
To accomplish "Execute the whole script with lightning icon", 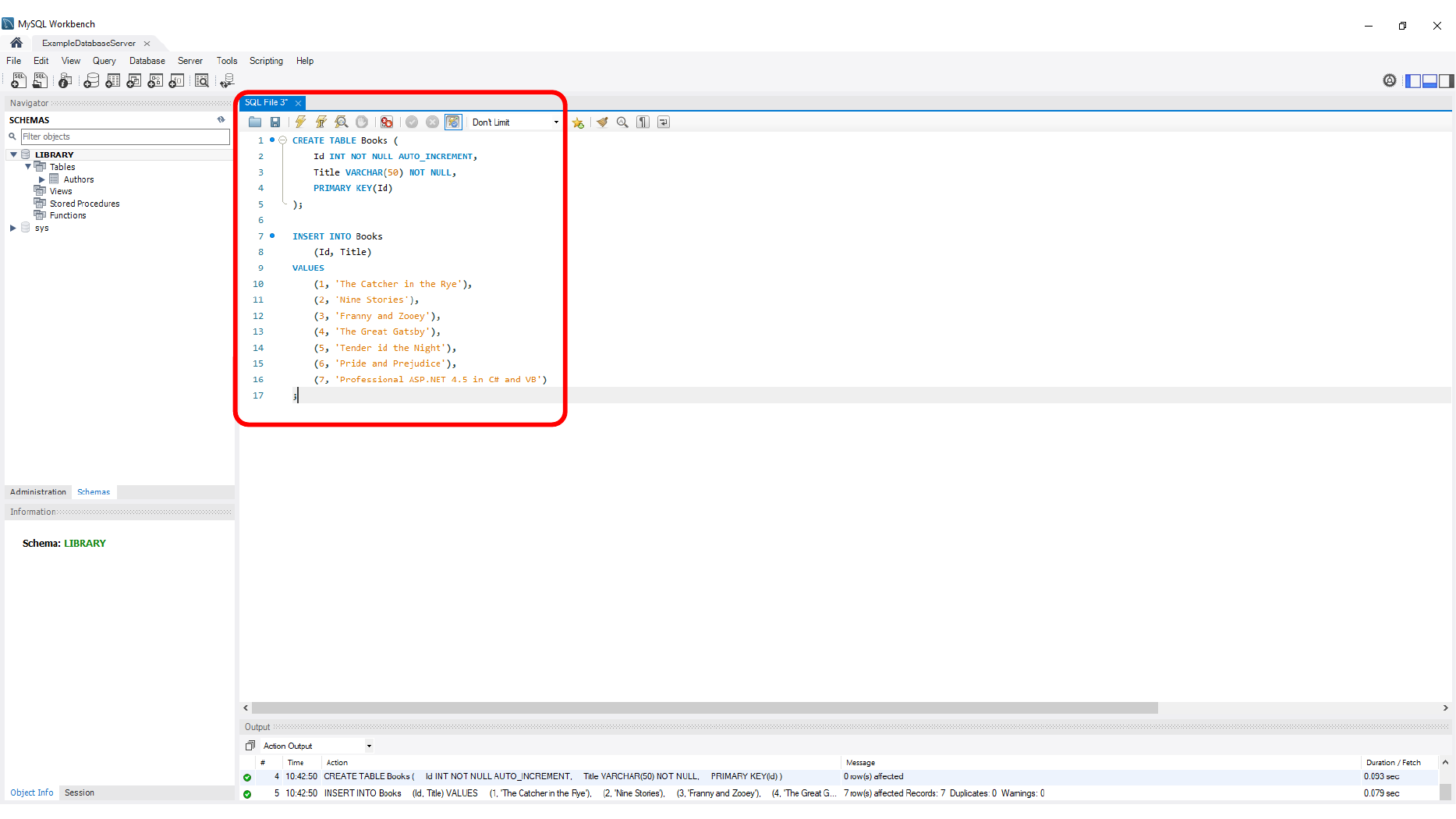I will 300,122.
